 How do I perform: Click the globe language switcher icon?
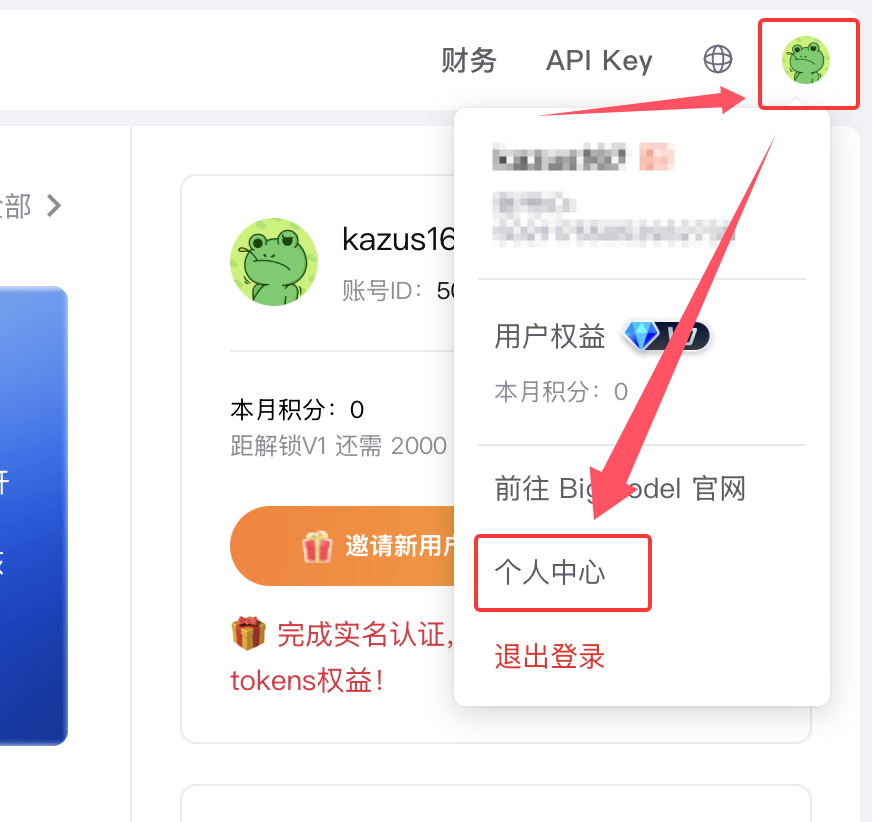[x=718, y=59]
